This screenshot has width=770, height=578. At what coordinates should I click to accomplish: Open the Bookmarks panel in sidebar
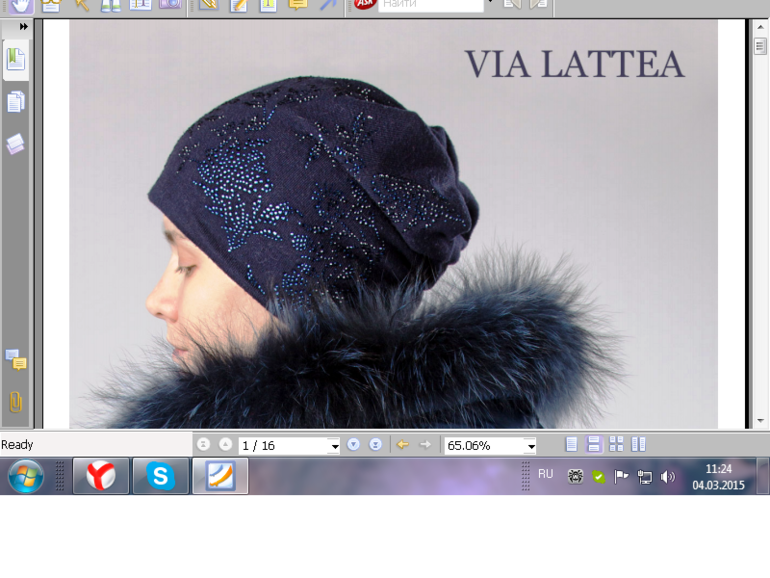(16, 59)
